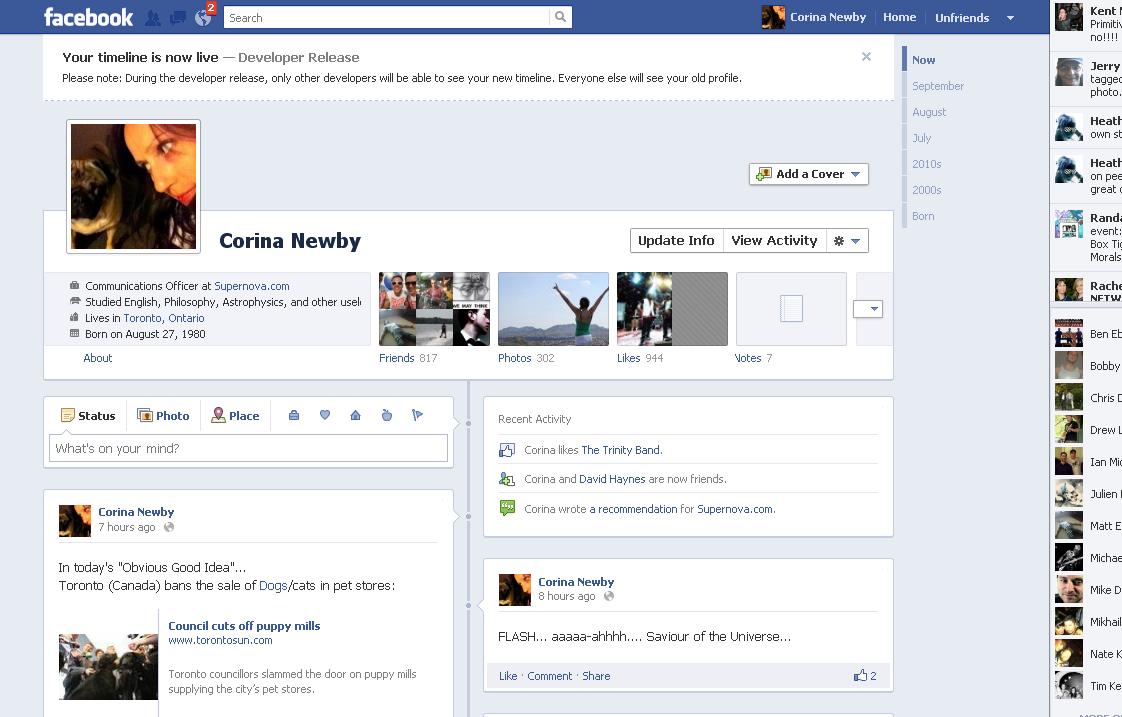Switch to the Place composer tab
The image size is (1122, 717).
(235, 416)
